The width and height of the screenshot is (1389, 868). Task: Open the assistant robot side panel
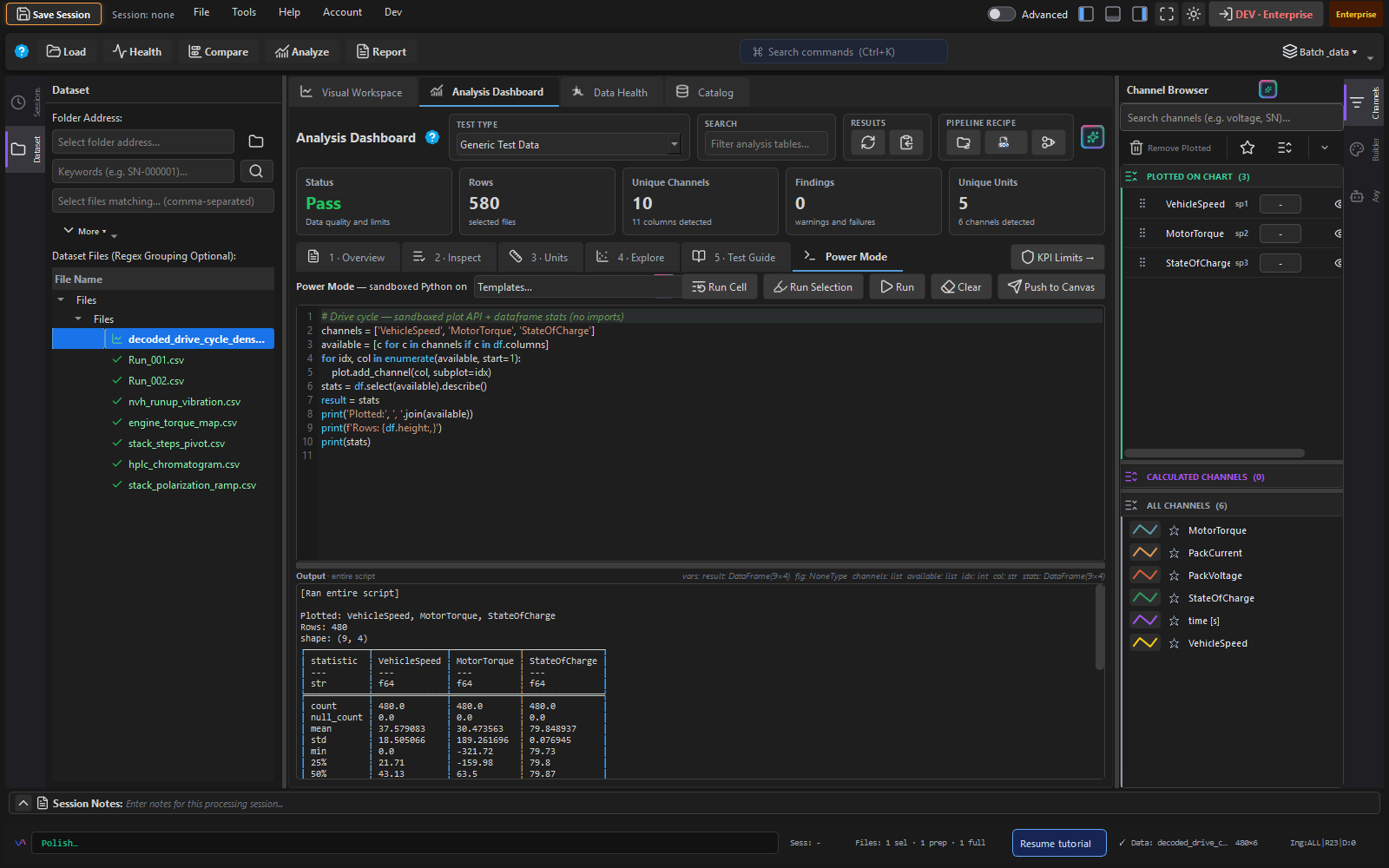1357,196
